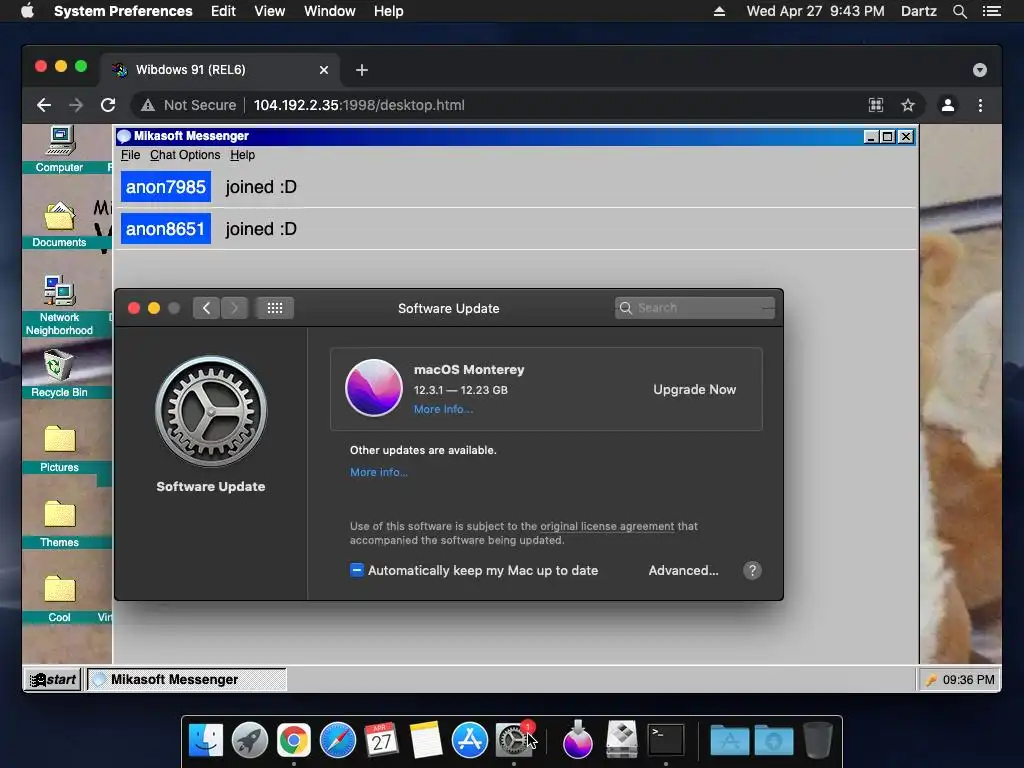
Task: Open System Preferences gear in Dock
Action: [x=513, y=741]
